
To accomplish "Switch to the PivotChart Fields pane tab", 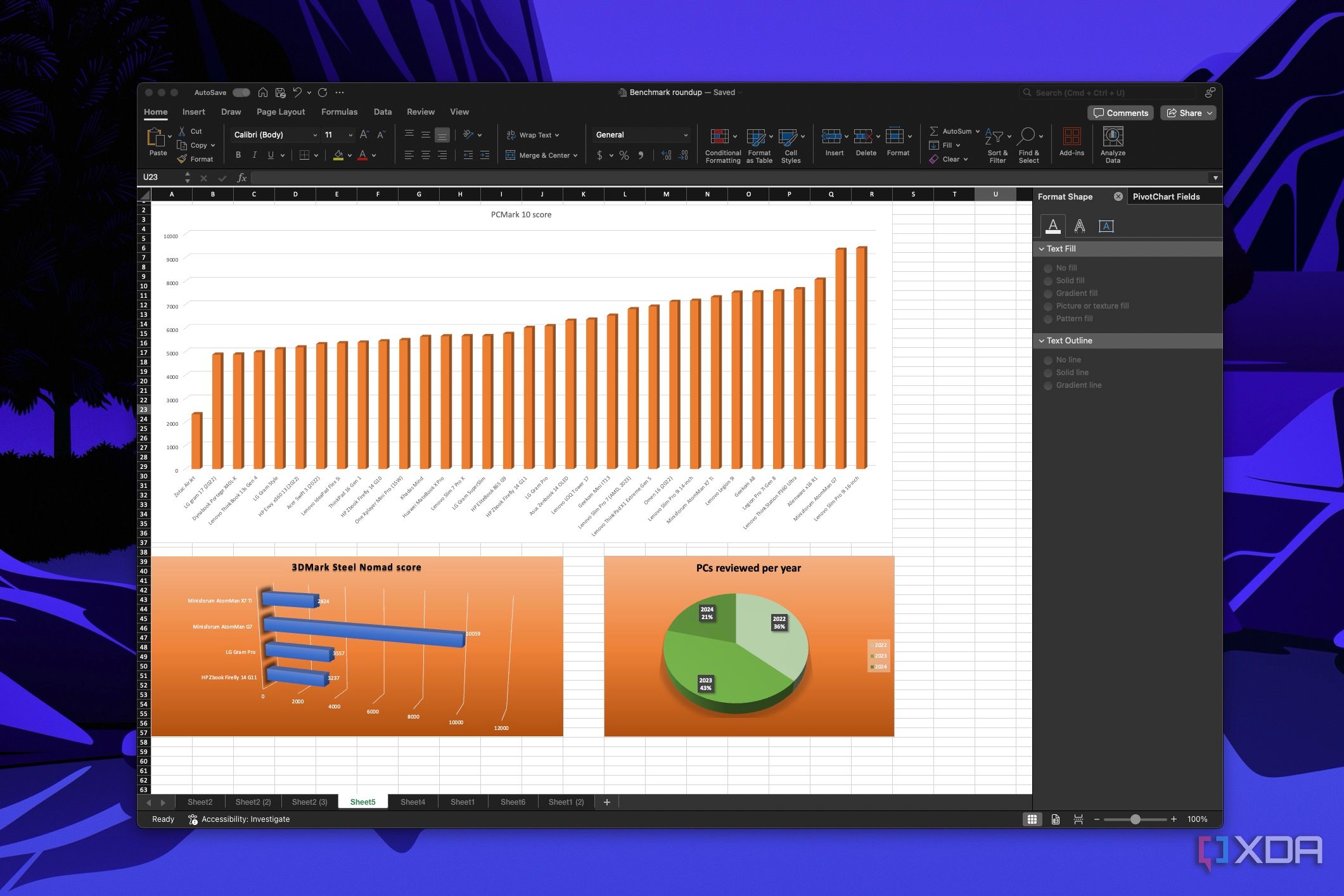I will [x=1166, y=196].
